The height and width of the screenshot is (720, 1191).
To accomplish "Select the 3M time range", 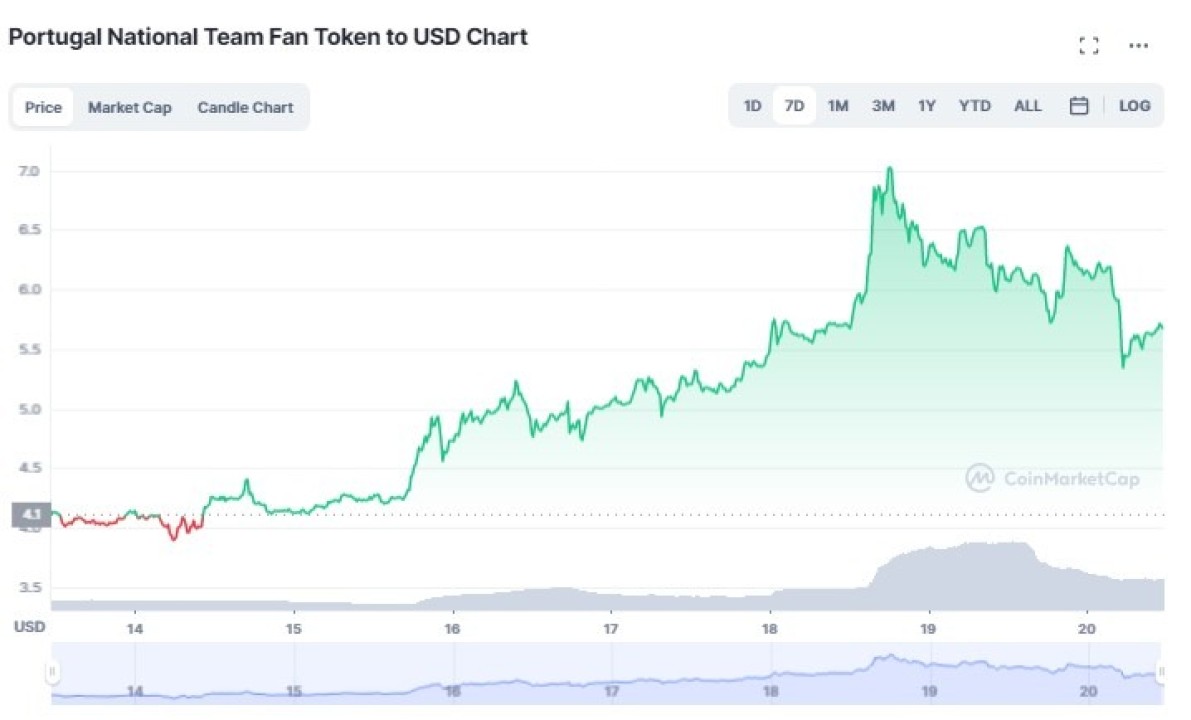I will tap(883, 106).
